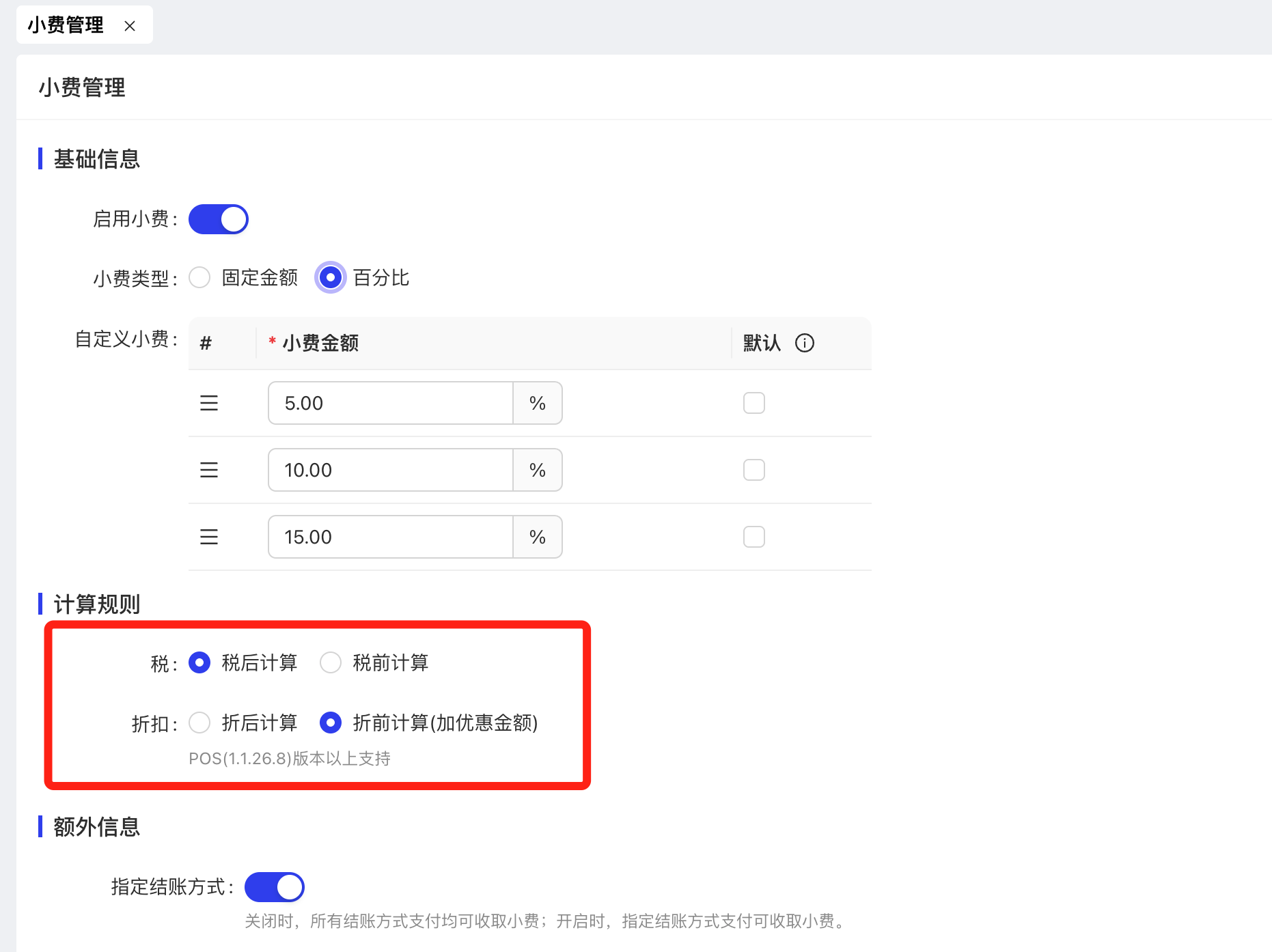
Task: Toggle the 指定结账方式 switch
Action: pos(275,887)
